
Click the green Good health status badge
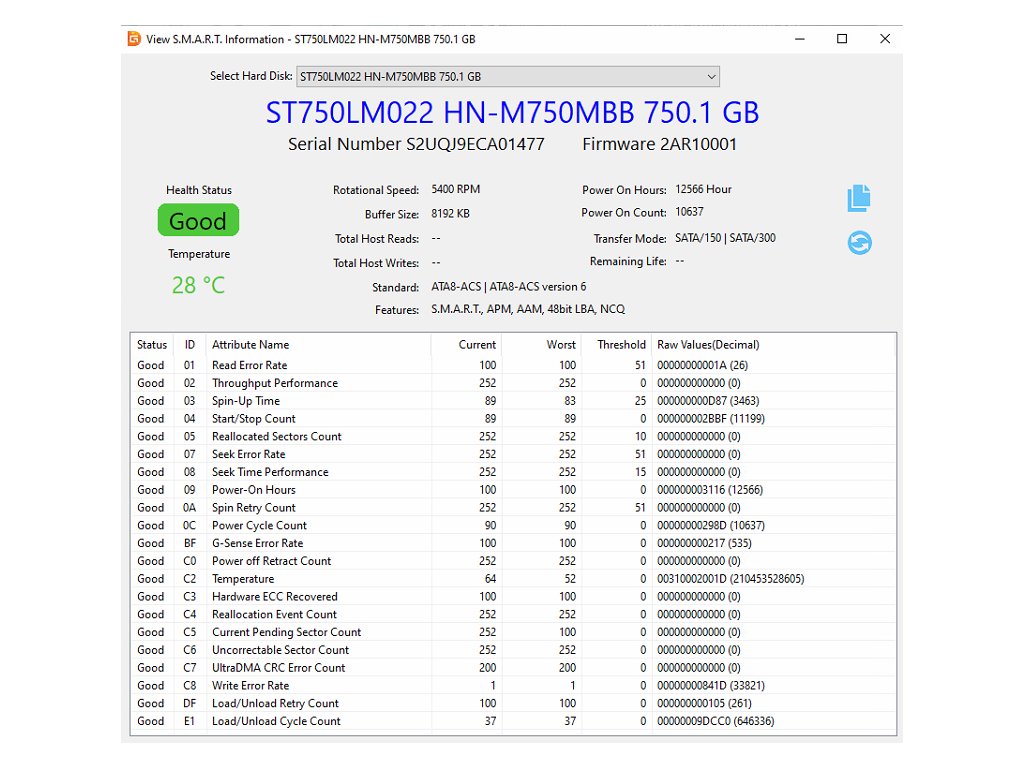coord(198,221)
